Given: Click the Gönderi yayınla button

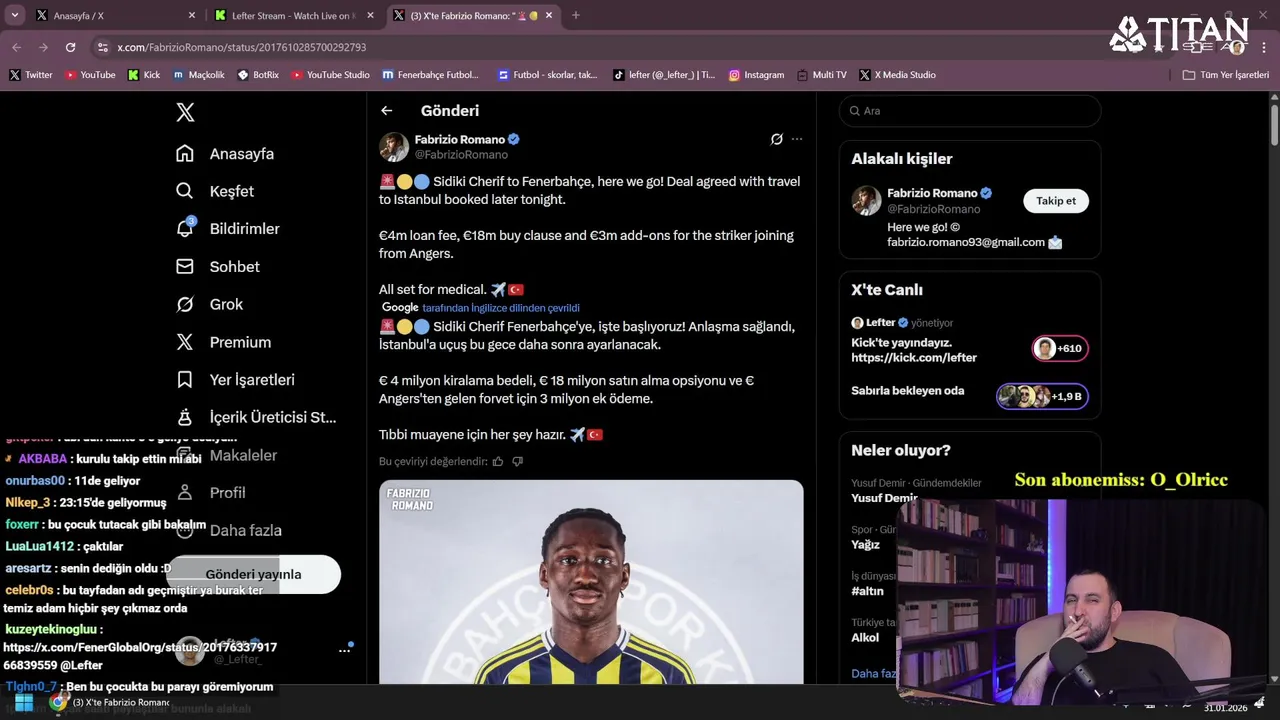Looking at the screenshot, I should [253, 574].
